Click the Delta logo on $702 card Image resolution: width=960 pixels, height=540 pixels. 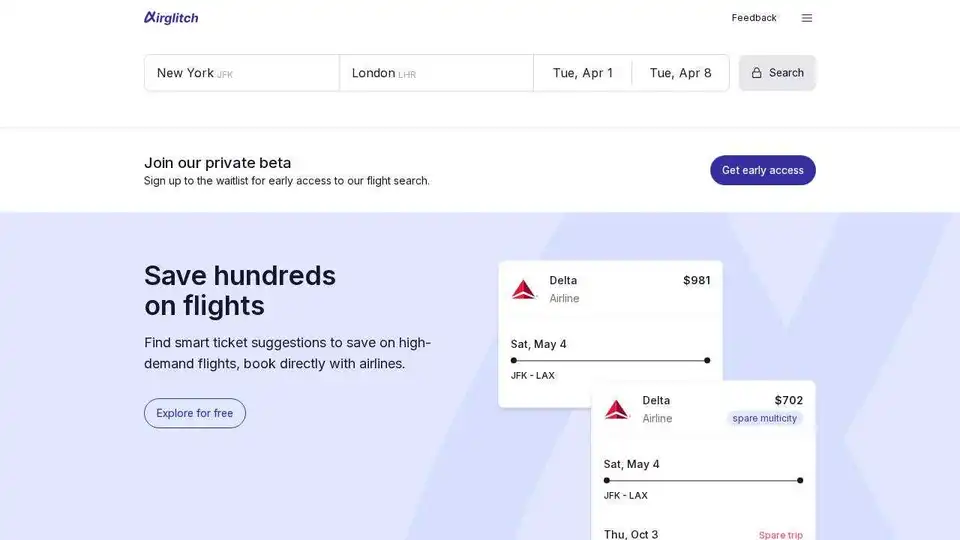pos(617,409)
